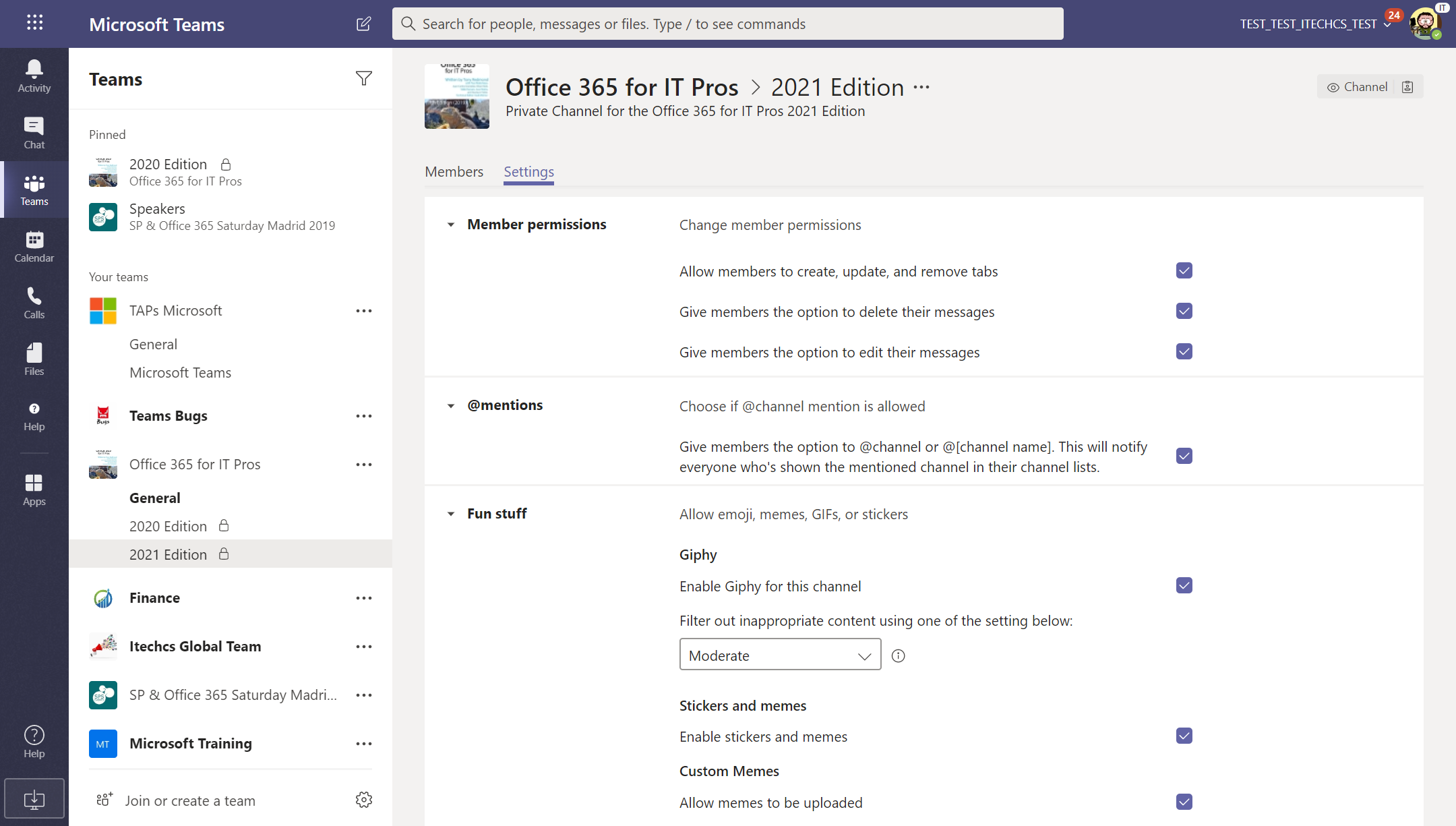Select the Settings tab
Image resolution: width=1456 pixels, height=826 pixels.
[x=528, y=172]
